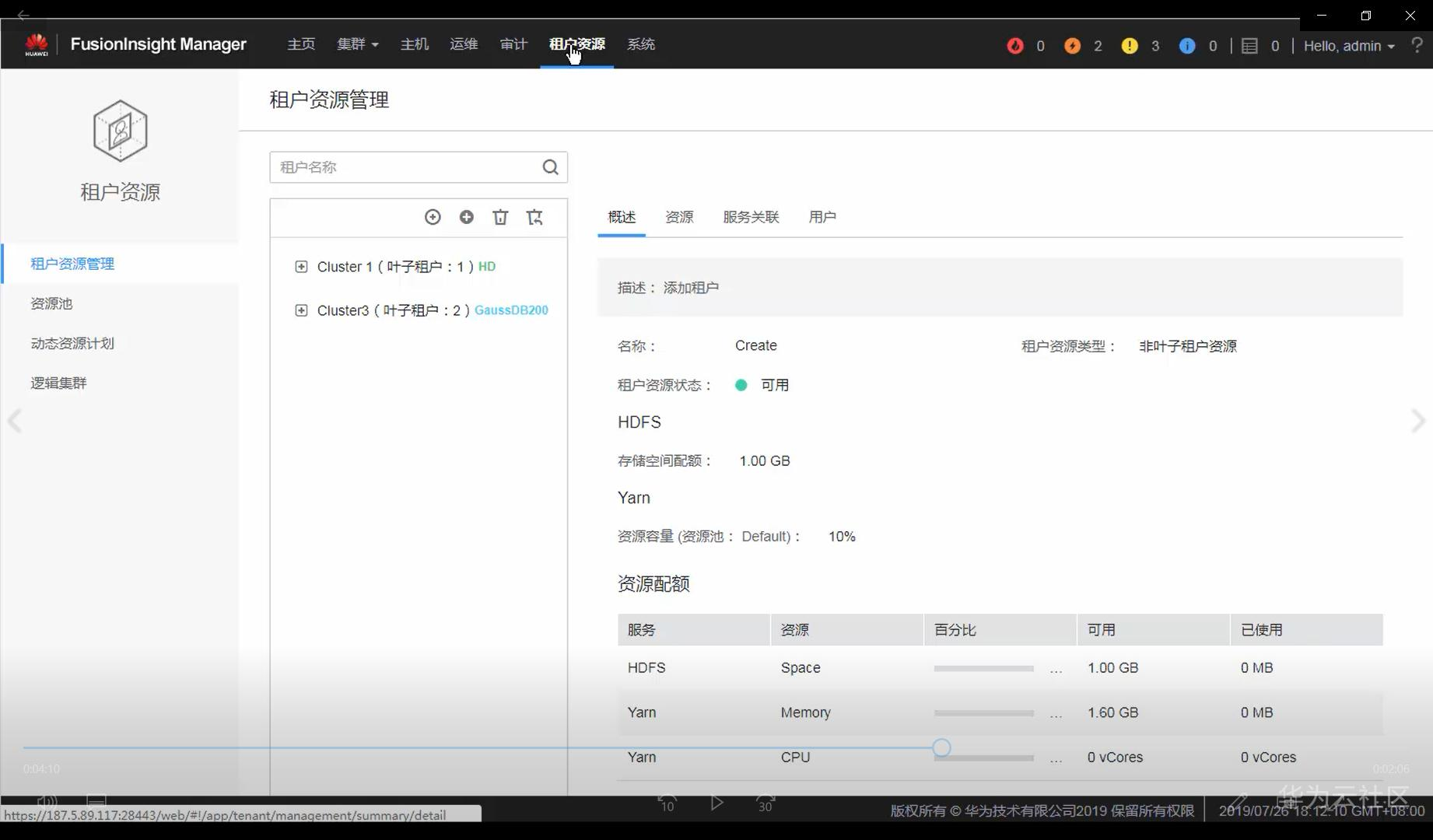1433x840 pixels.
Task: Select the Cluster3 tenant row
Action: 433,310
